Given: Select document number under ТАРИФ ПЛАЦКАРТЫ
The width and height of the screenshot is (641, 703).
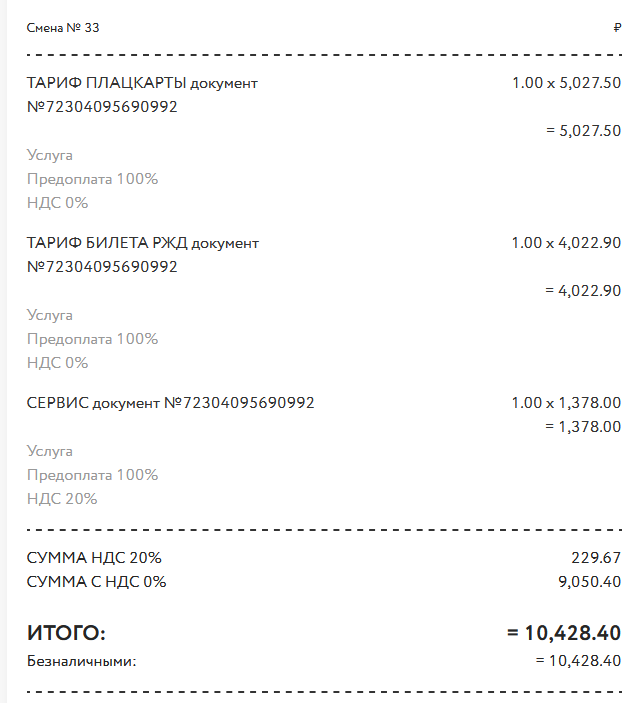Looking at the screenshot, I should point(102,107).
